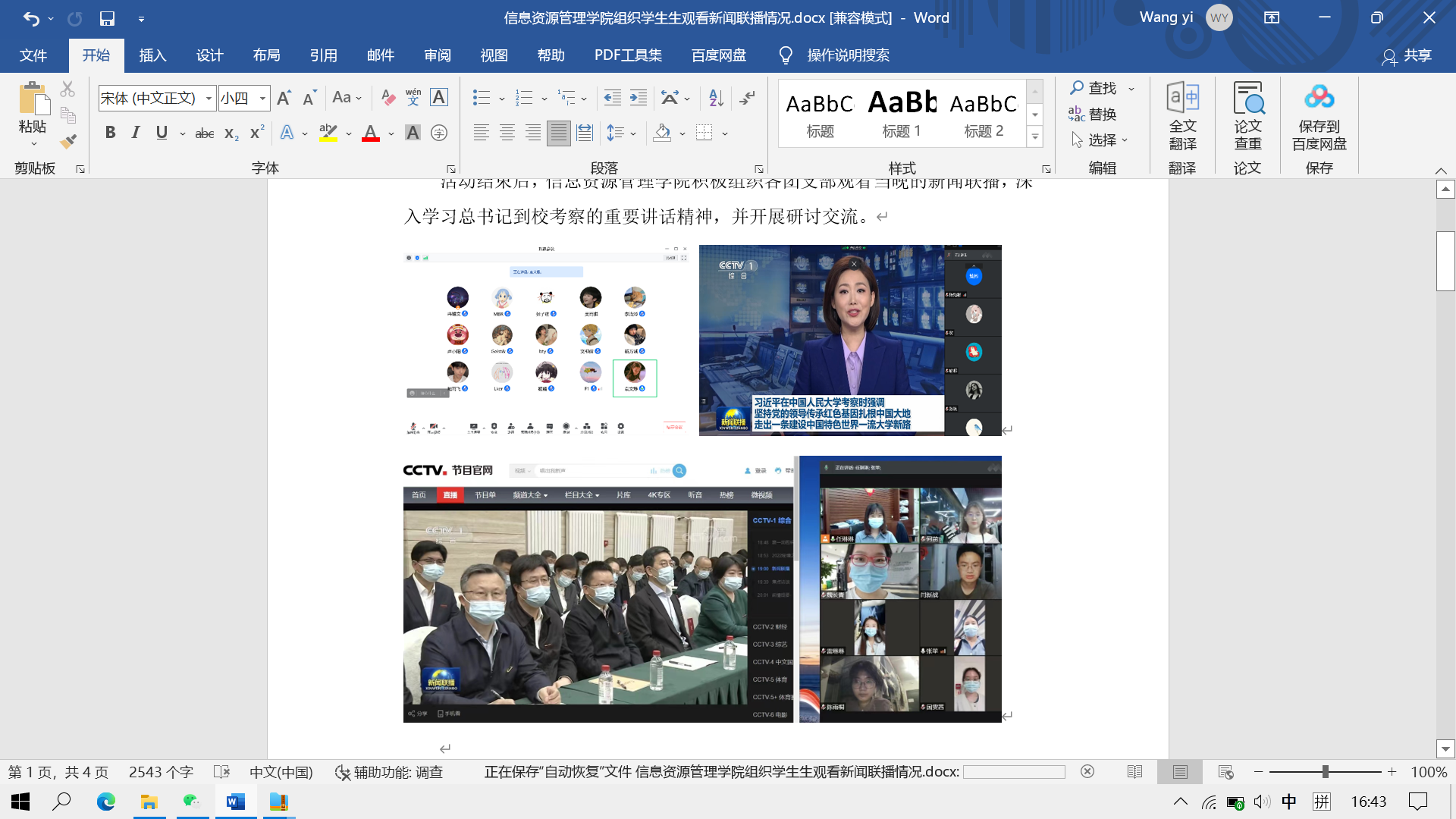Toggle bold formatting
Image resolution: width=1456 pixels, height=819 pixels.
111,133
